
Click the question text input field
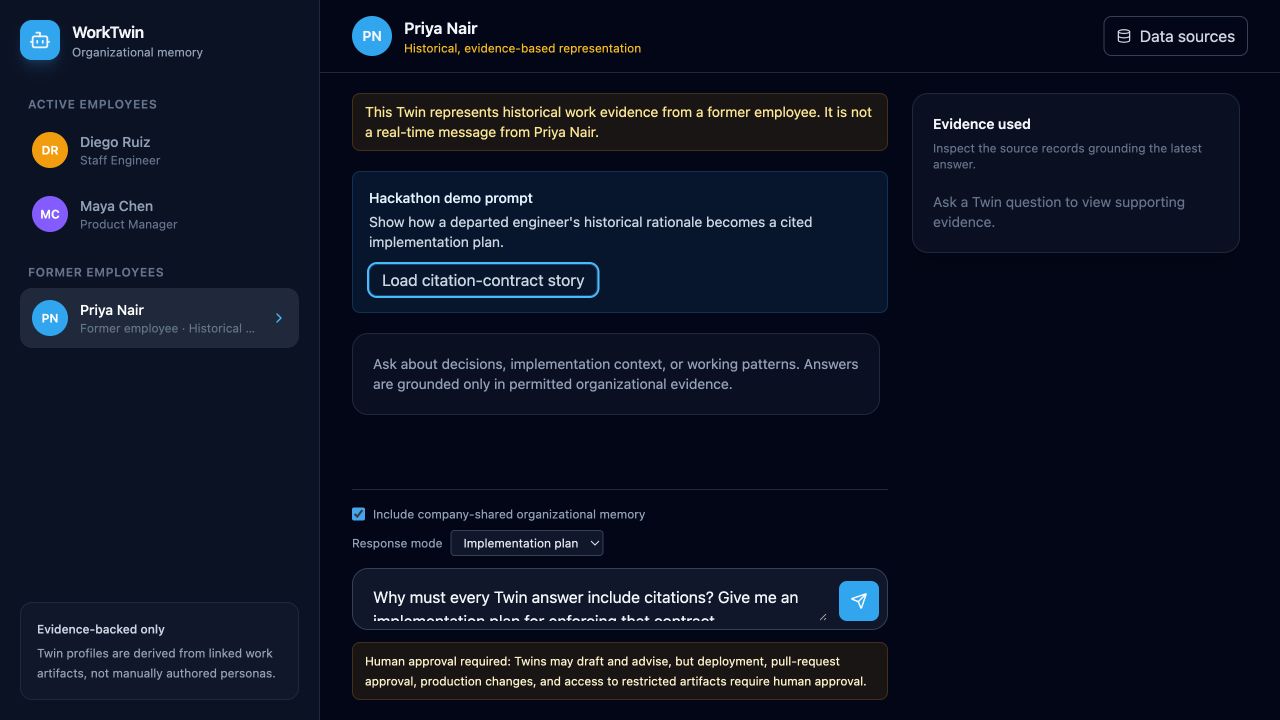[x=596, y=600]
